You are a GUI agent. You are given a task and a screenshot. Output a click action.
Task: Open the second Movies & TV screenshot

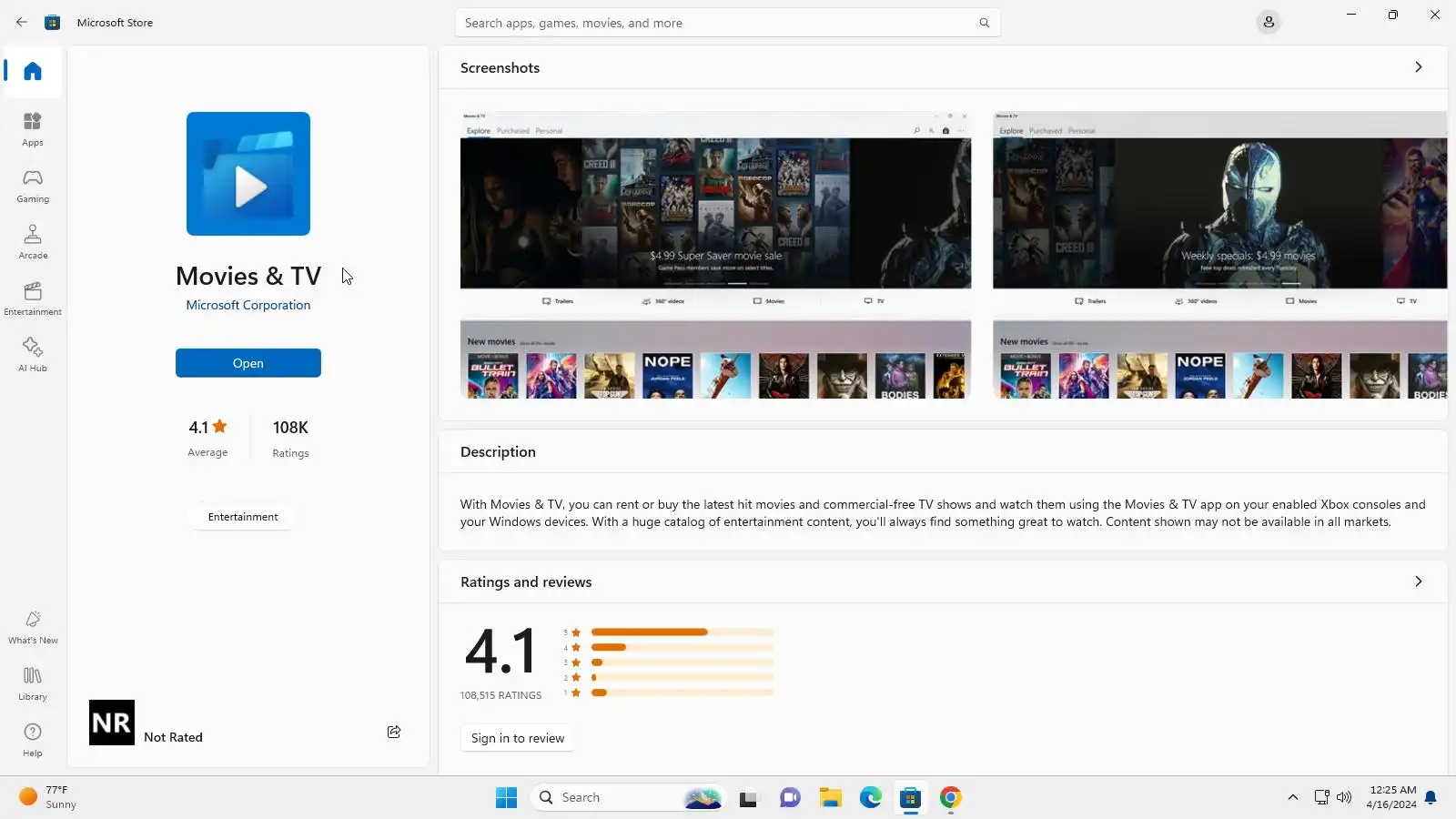coord(1219,255)
